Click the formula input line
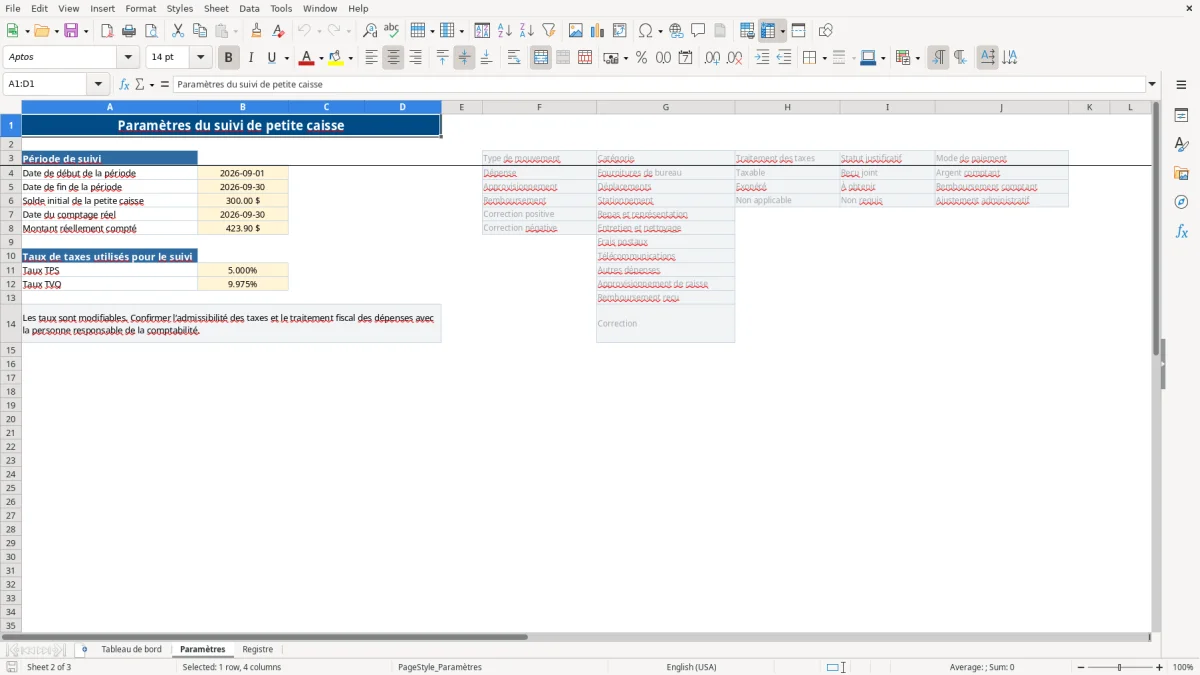 pyautogui.click(x=659, y=85)
